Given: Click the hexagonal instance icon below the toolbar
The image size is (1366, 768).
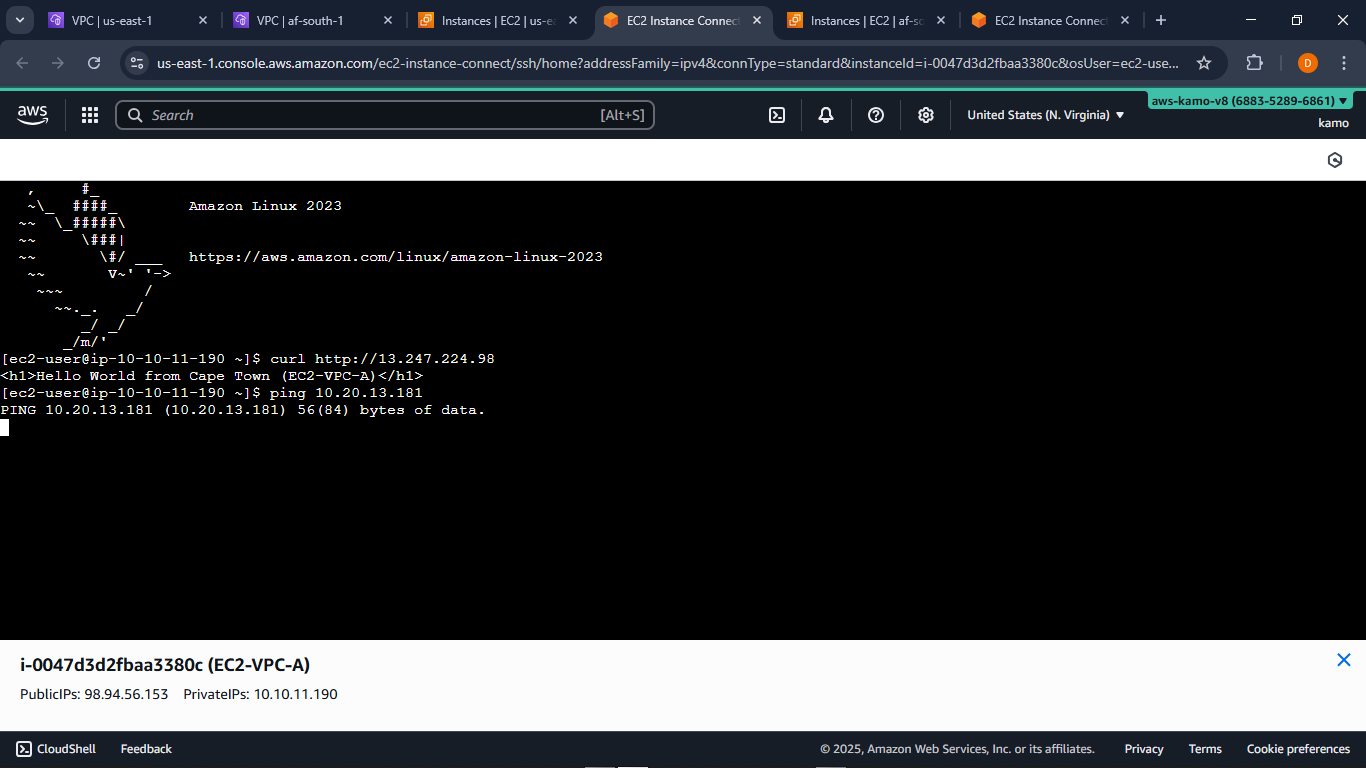Looking at the screenshot, I should click(1334, 159).
